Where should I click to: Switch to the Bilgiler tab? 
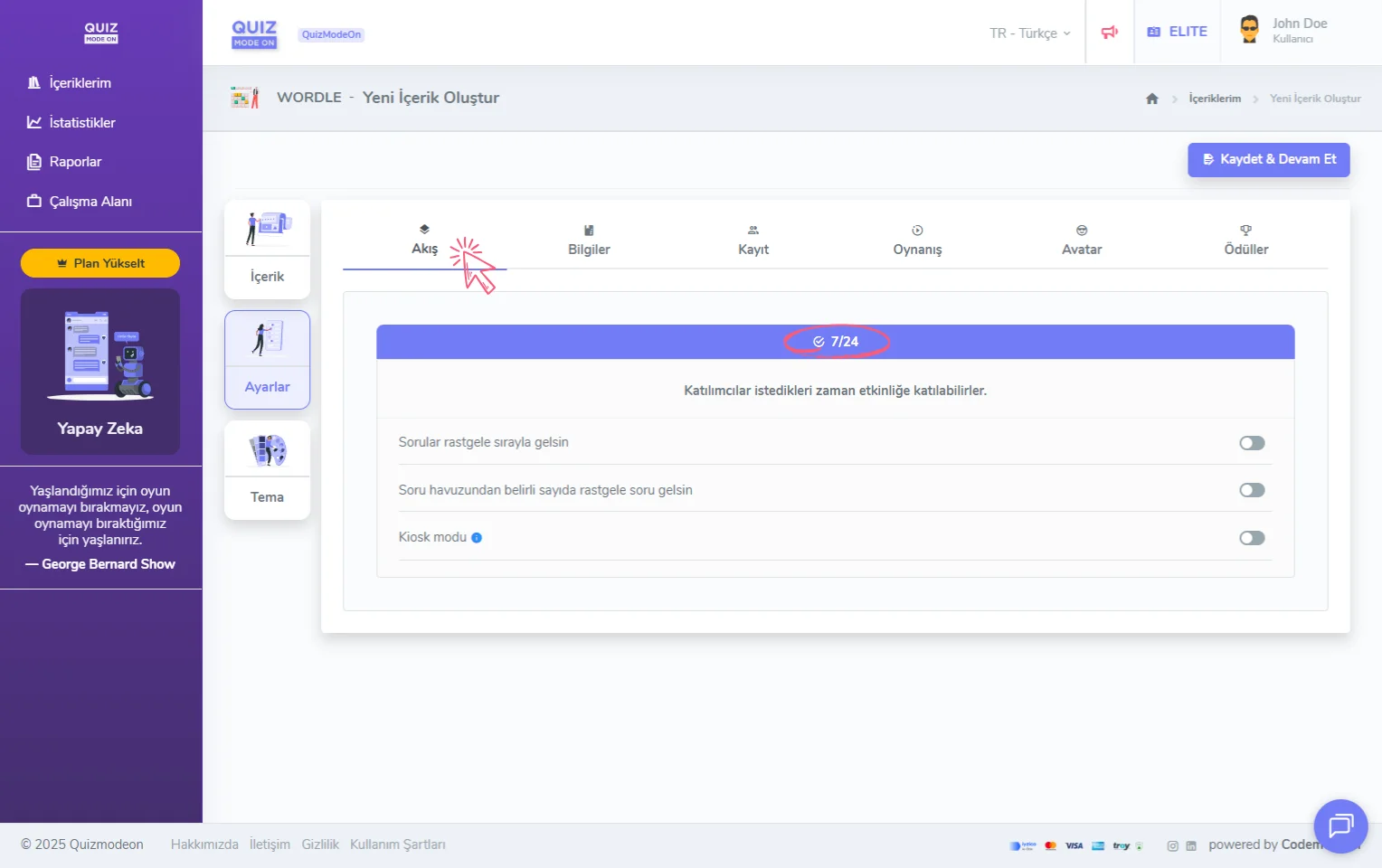tap(589, 241)
